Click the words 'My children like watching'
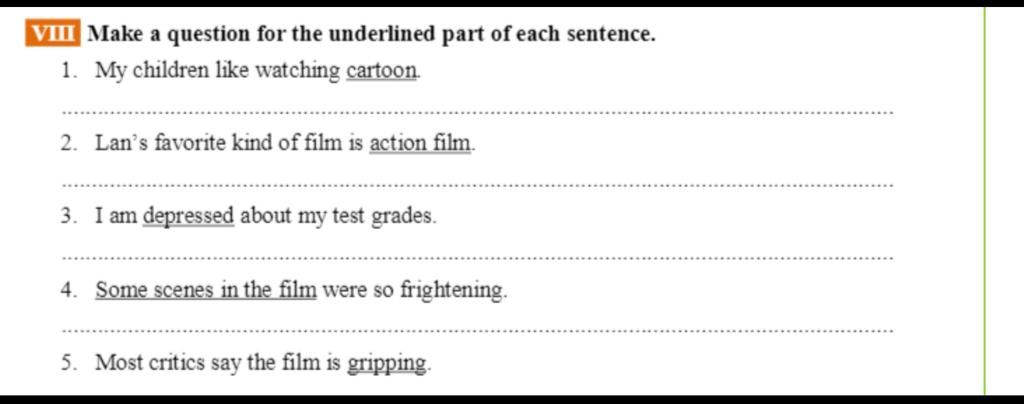This screenshot has height=404, width=1024. [218, 70]
